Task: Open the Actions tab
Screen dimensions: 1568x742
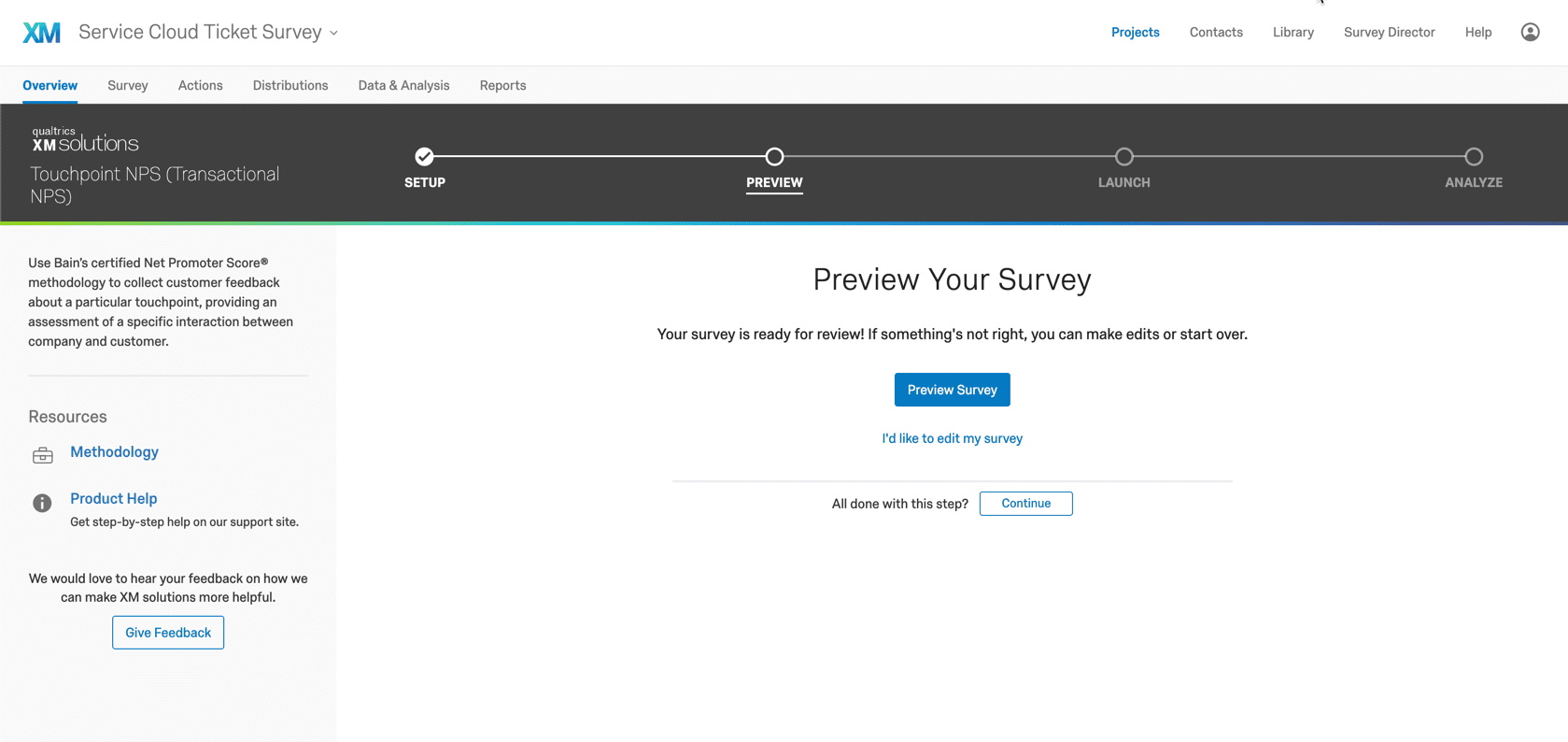Action: point(201,85)
